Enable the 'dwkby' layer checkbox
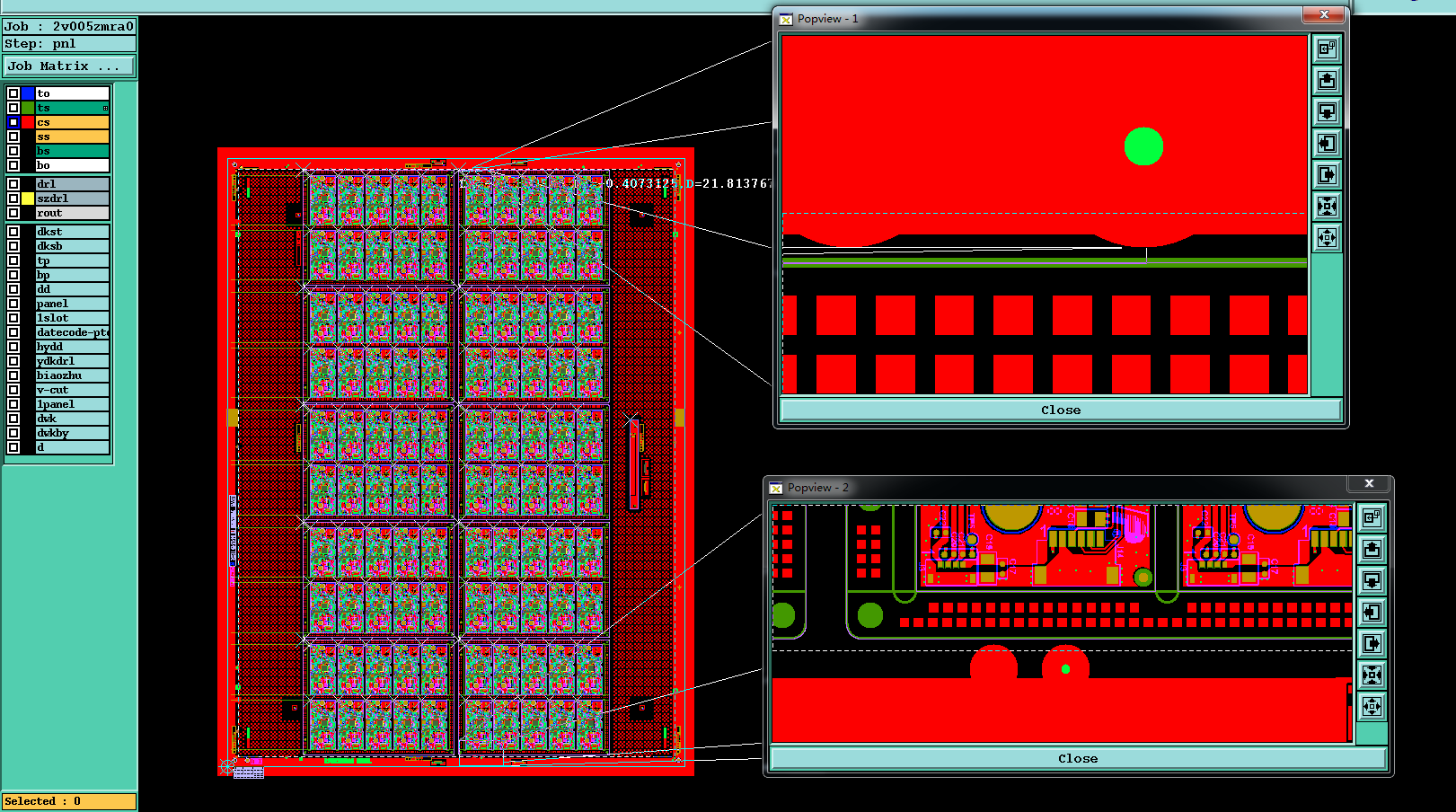 coord(13,433)
